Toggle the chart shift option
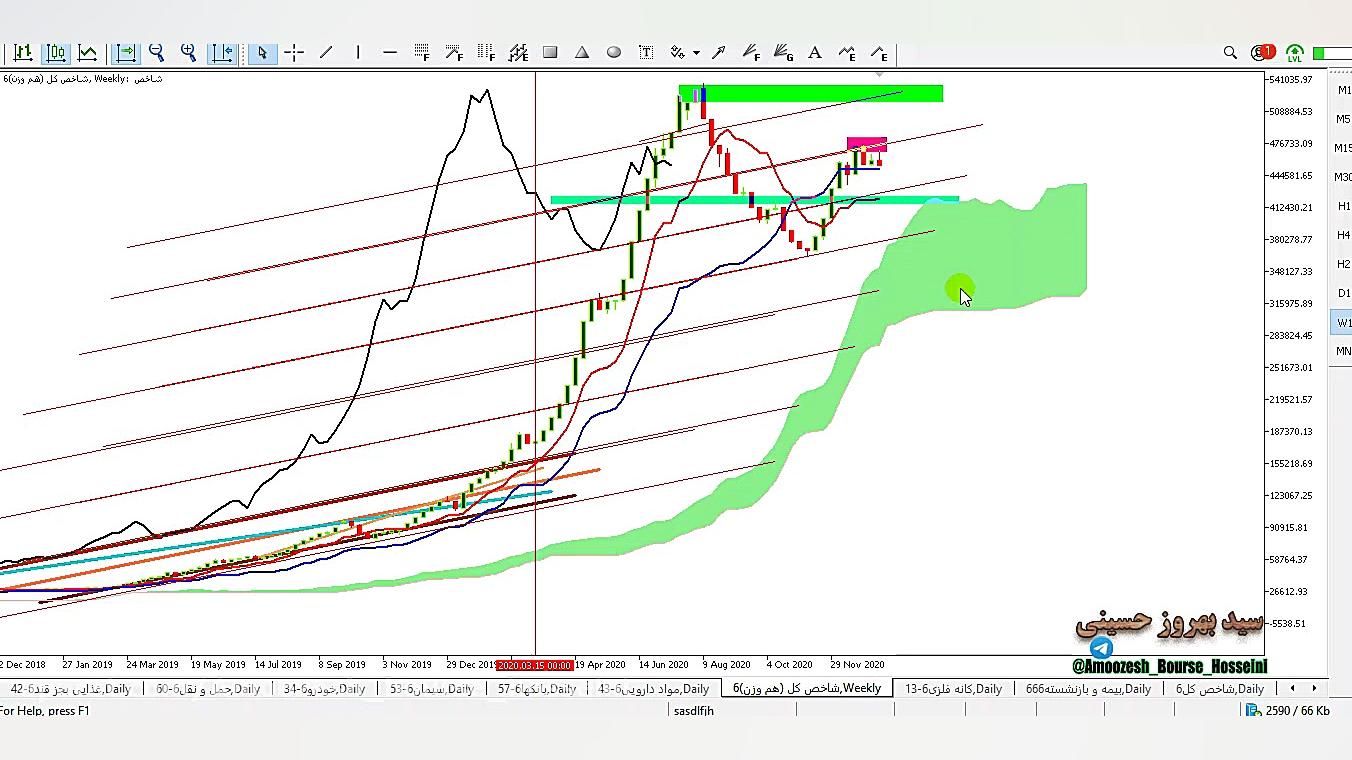This screenshot has height=760, width=1352. pyautogui.click(x=221, y=53)
